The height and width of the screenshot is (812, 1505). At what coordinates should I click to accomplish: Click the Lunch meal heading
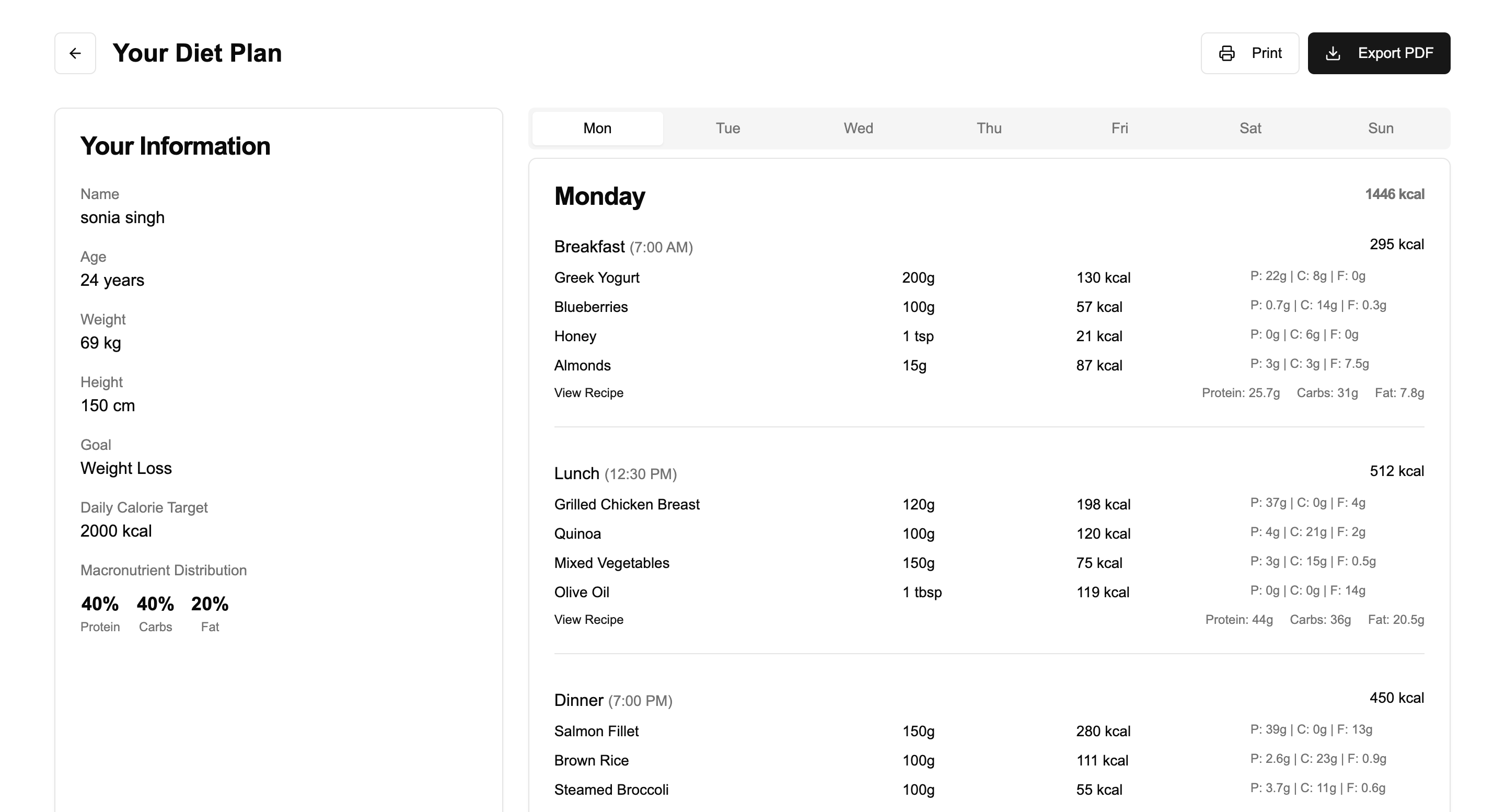576,473
